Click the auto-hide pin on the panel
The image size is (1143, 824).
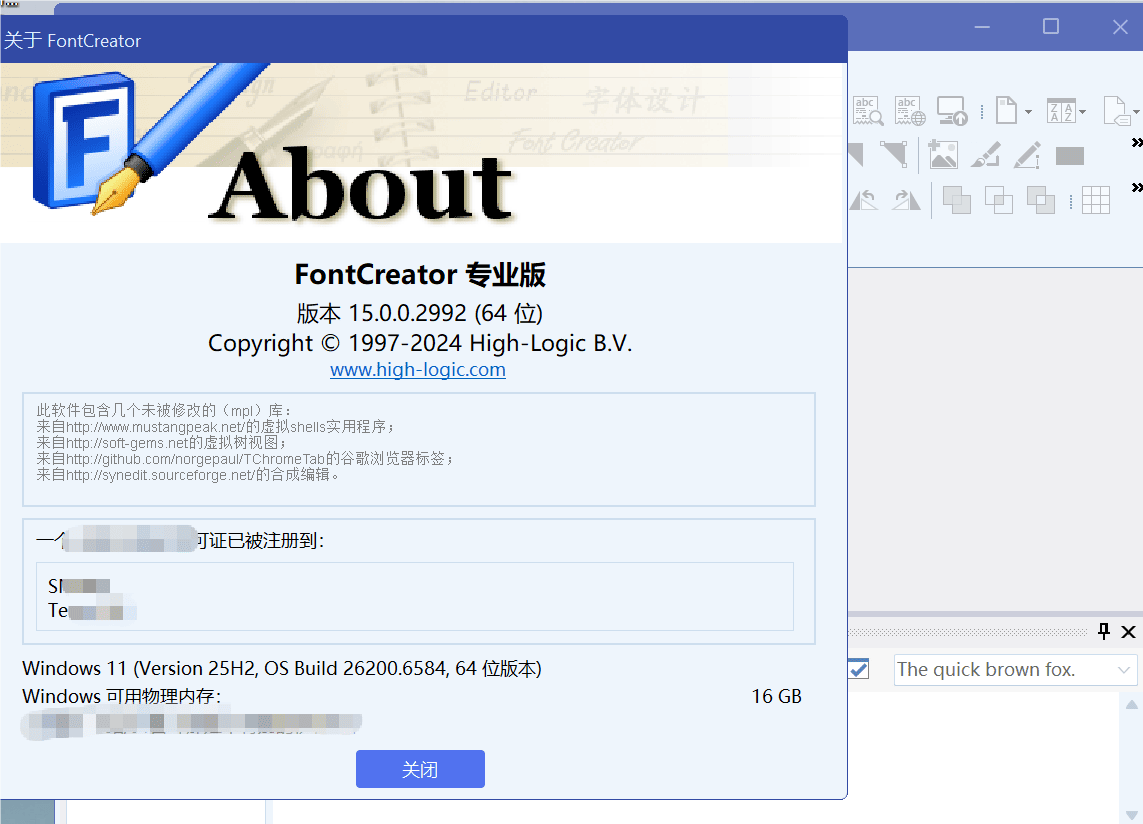click(x=1103, y=632)
